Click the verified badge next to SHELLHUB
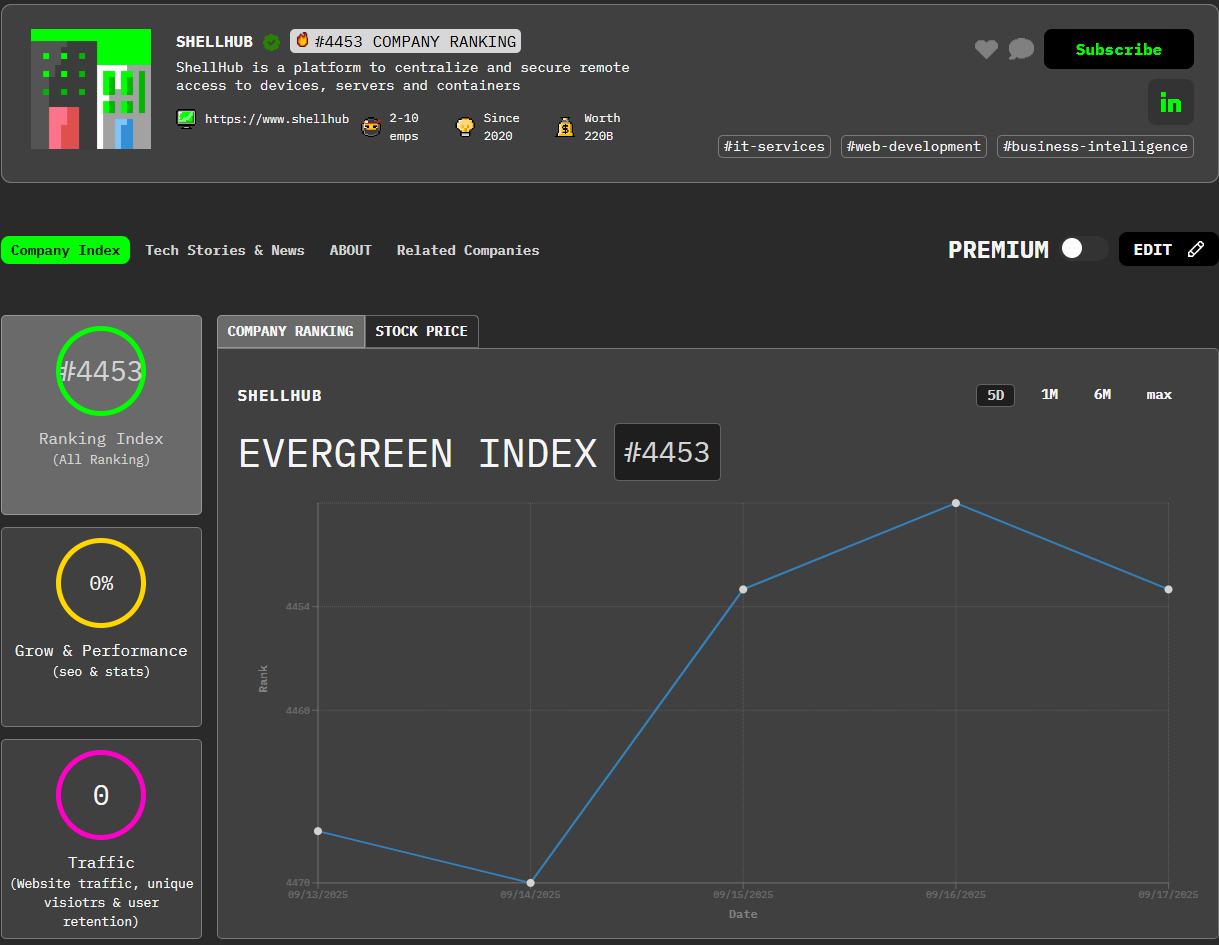Screen dimensions: 1219x945 tap(271, 42)
